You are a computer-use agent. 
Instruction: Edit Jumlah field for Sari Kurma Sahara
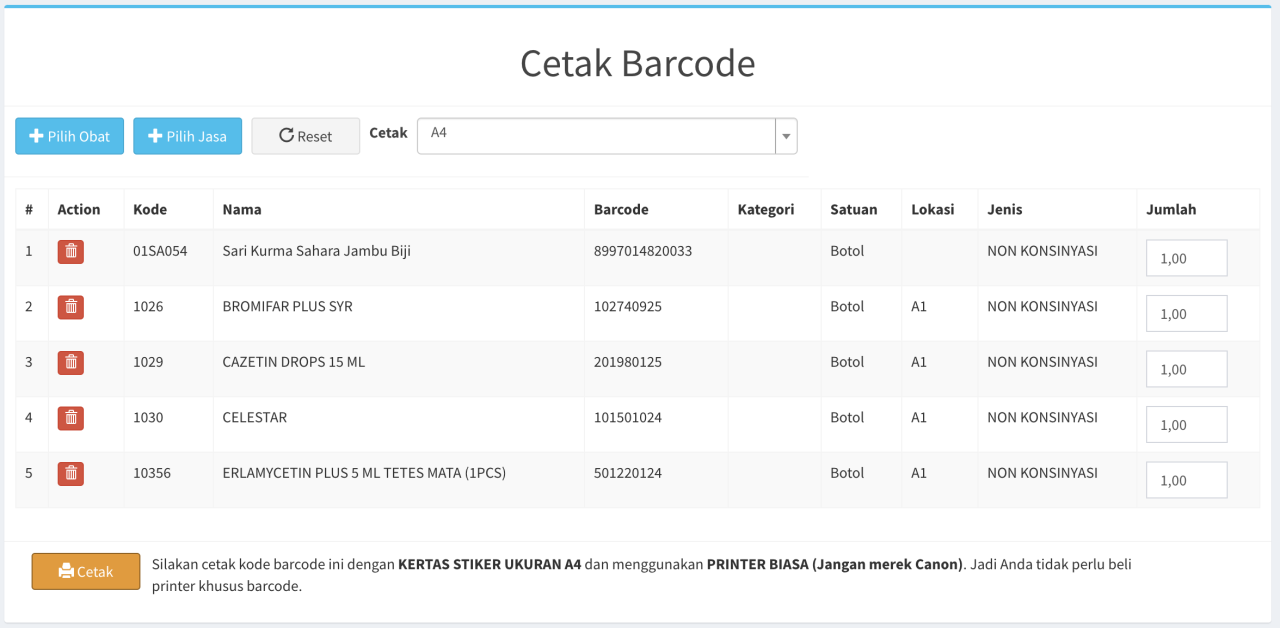pos(1186,258)
